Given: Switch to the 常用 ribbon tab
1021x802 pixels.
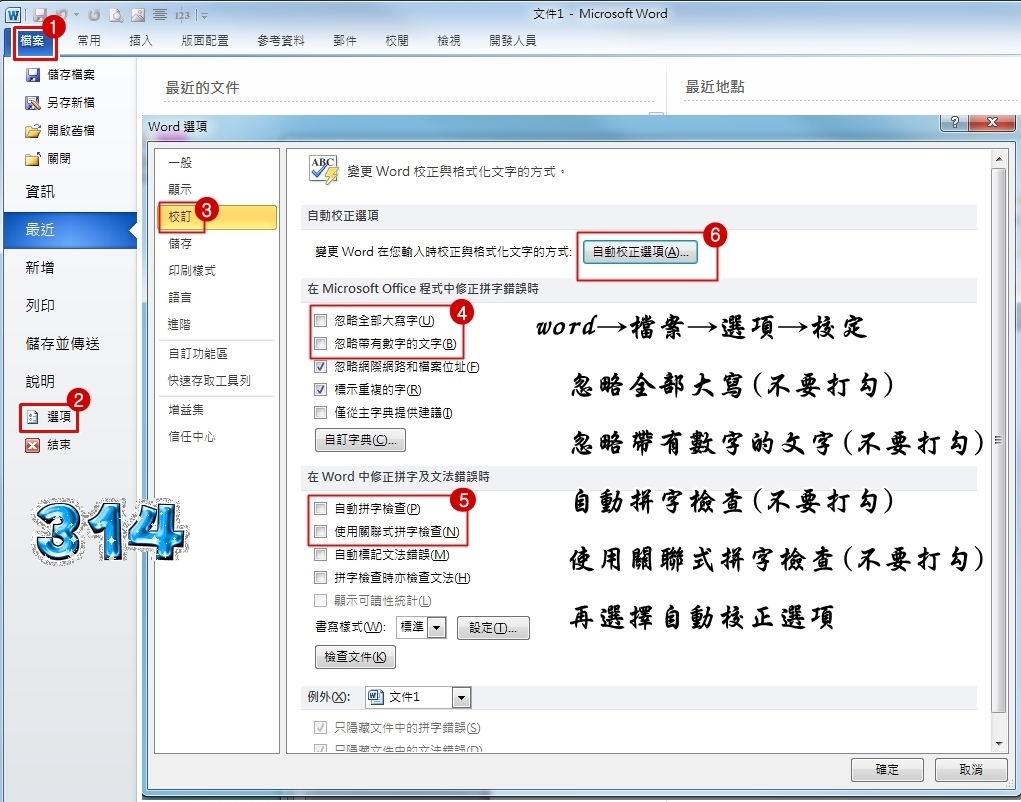Looking at the screenshot, I should click(89, 41).
